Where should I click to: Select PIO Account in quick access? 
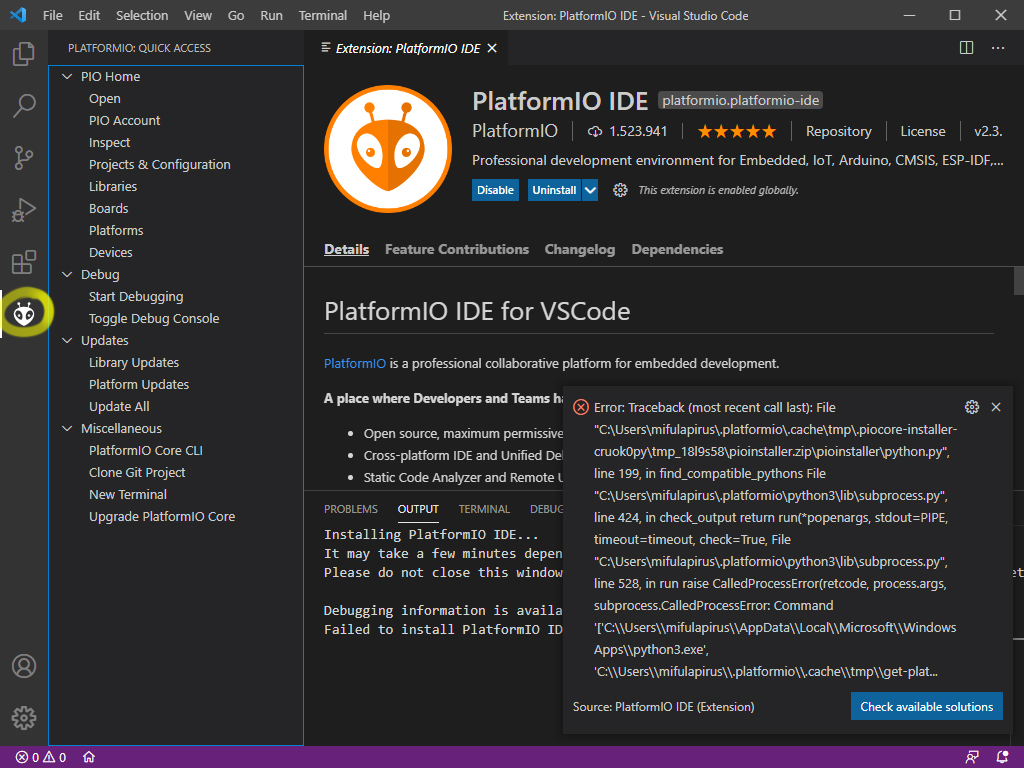coord(124,120)
